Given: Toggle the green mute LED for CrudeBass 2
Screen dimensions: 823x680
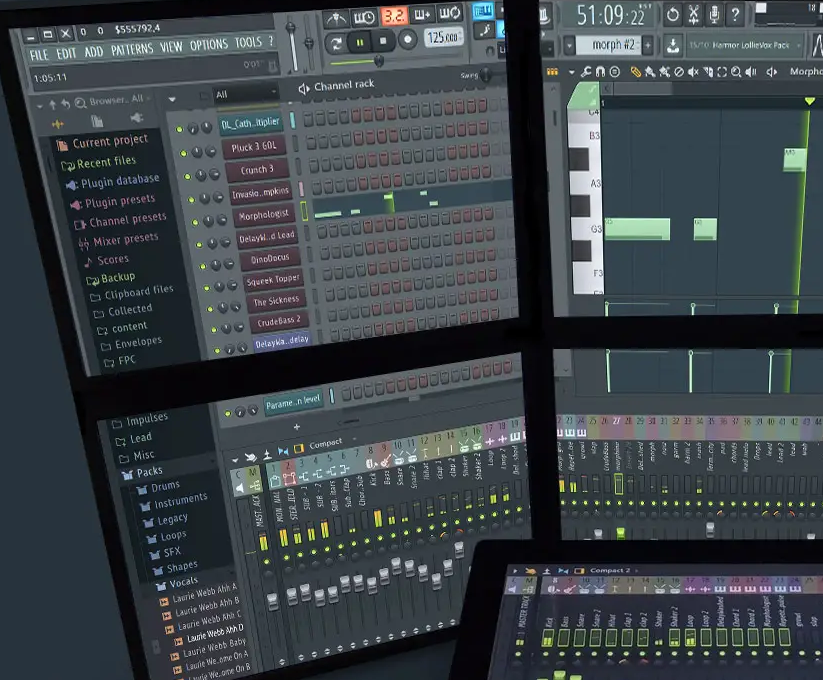Looking at the screenshot, I should pyautogui.click(x=214, y=330).
